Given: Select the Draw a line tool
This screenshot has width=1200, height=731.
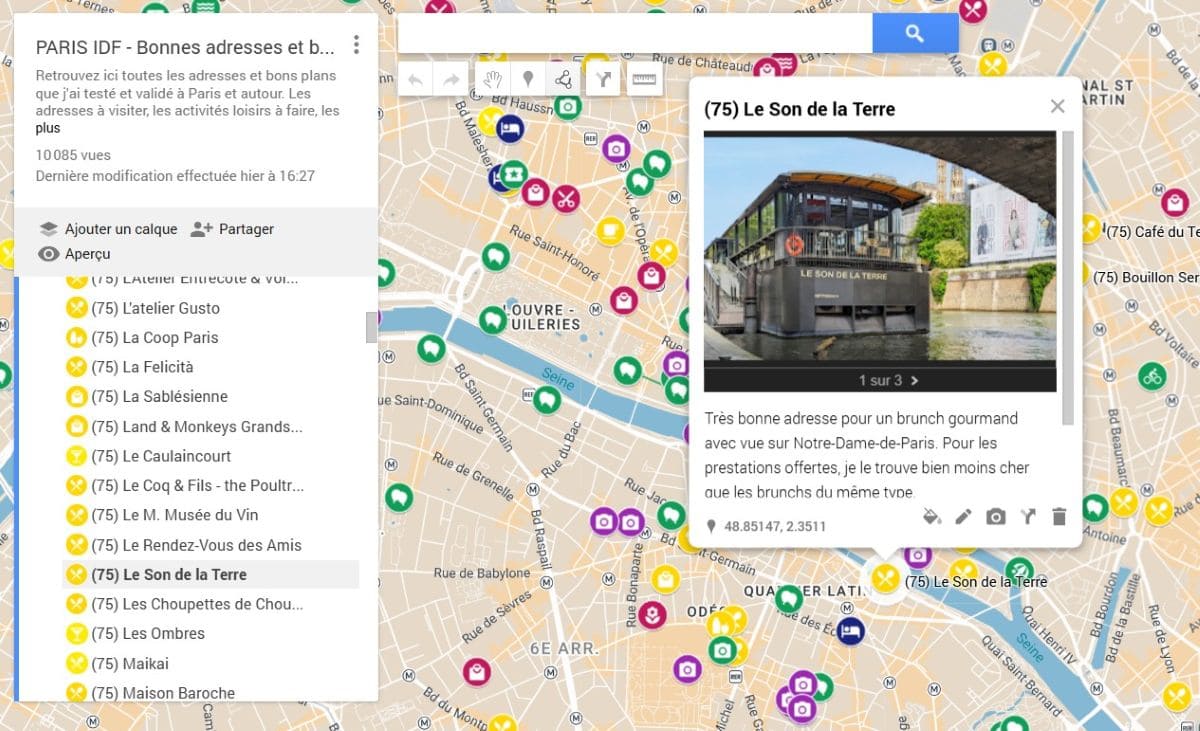Looking at the screenshot, I should pyautogui.click(x=561, y=78).
